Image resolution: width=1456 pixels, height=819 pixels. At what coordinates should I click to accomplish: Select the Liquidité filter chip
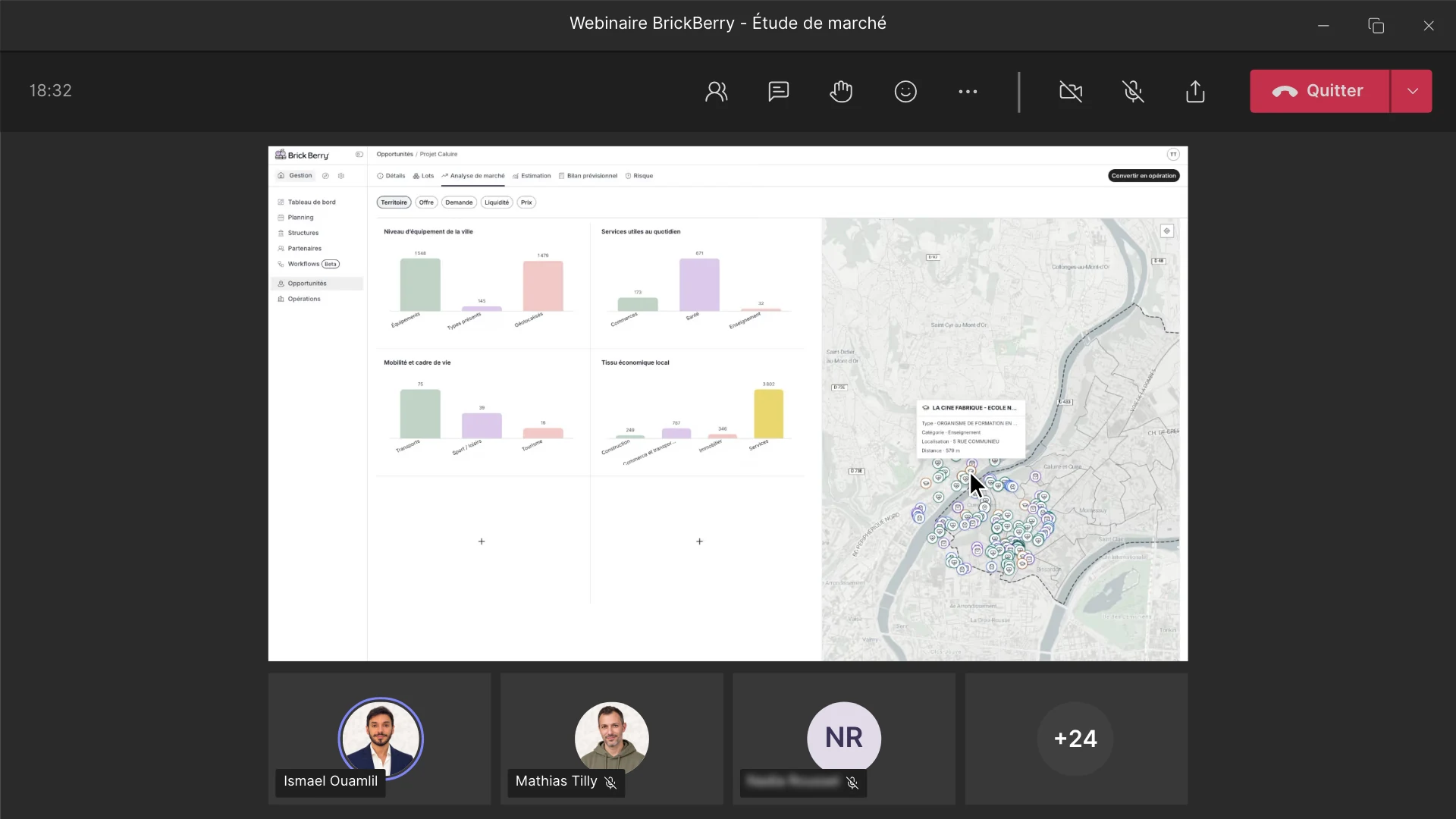tap(497, 202)
